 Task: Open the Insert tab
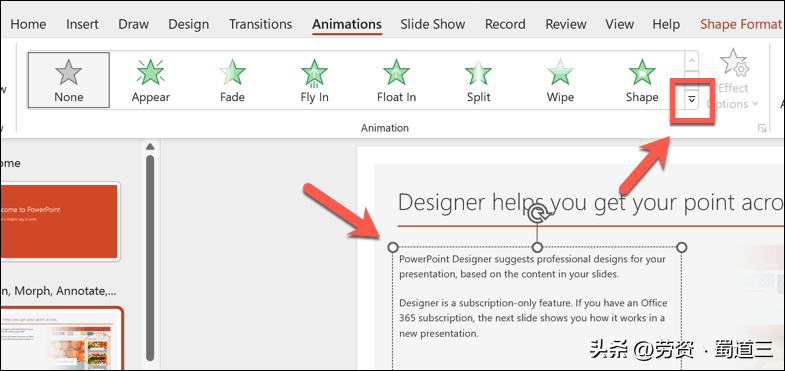pos(83,25)
